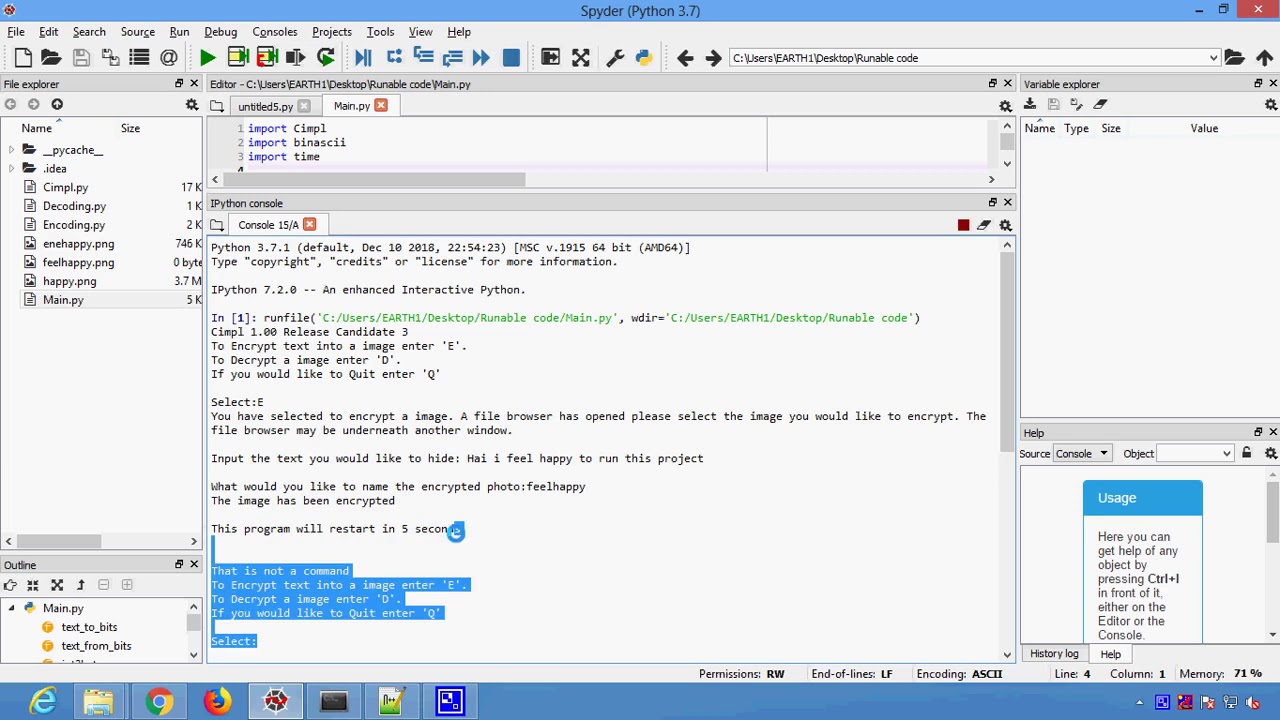Click the blue Stop debugging square
The image size is (1280, 720).
pos(511,58)
